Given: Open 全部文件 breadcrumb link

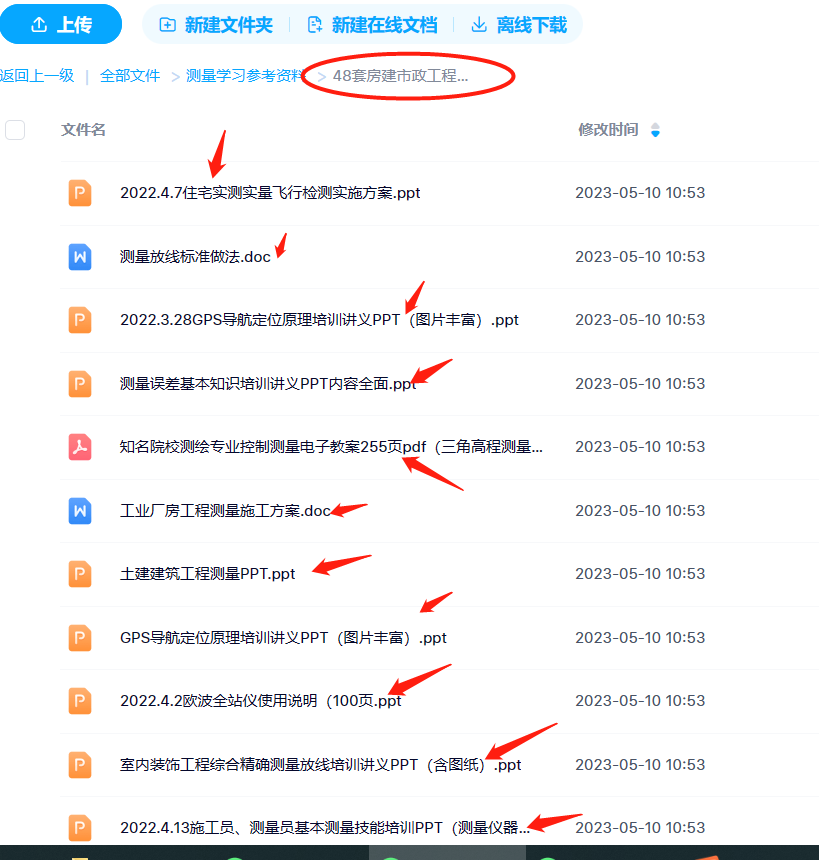Looking at the screenshot, I should pos(130,76).
